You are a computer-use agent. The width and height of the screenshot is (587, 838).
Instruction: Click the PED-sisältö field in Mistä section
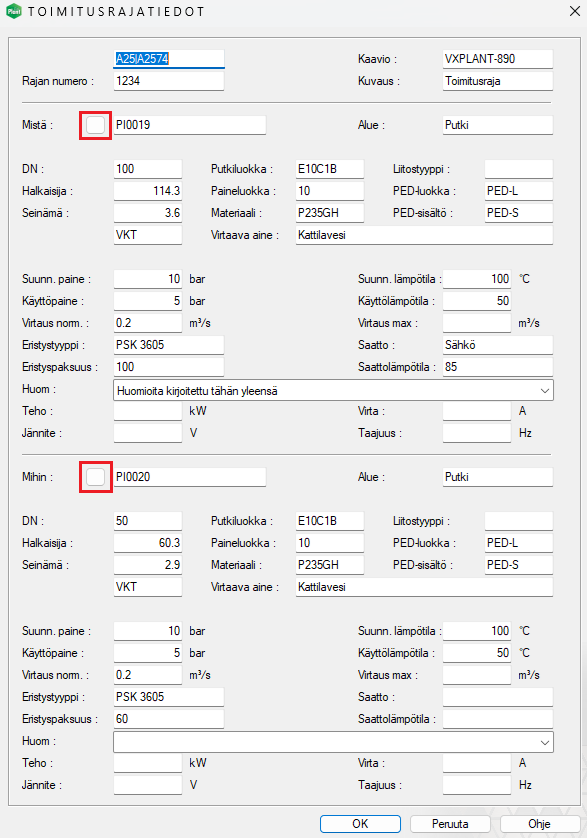(x=519, y=213)
